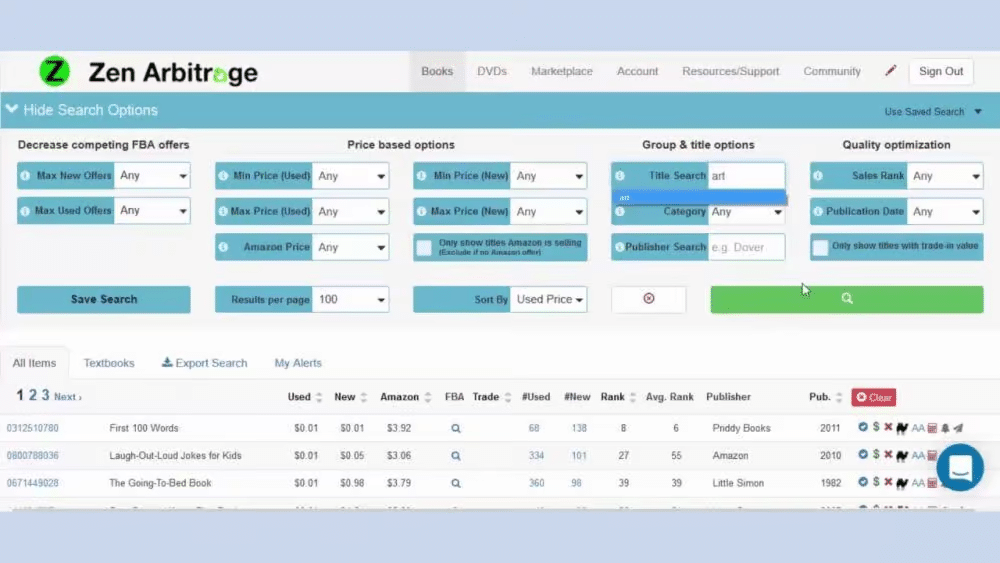This screenshot has width=1000, height=563.
Task: Click the red circle reset search button
Action: [649, 298]
